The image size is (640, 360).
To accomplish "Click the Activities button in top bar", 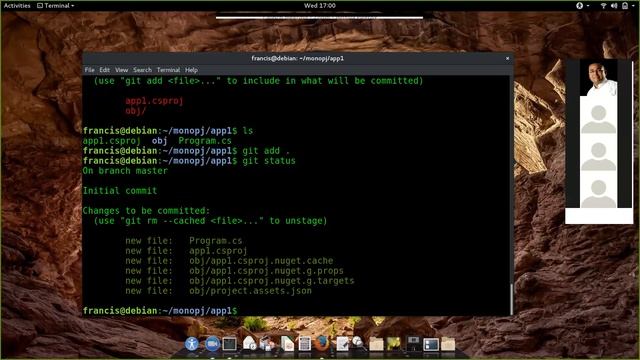I will point(17,6).
